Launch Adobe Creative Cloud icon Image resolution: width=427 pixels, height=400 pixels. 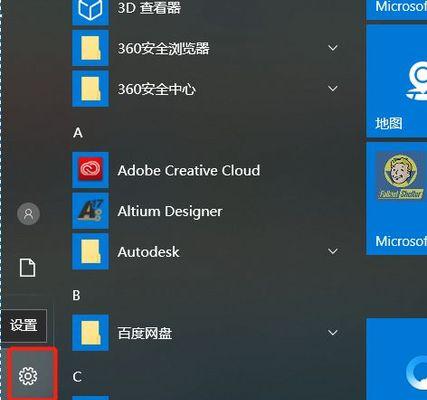(90, 170)
